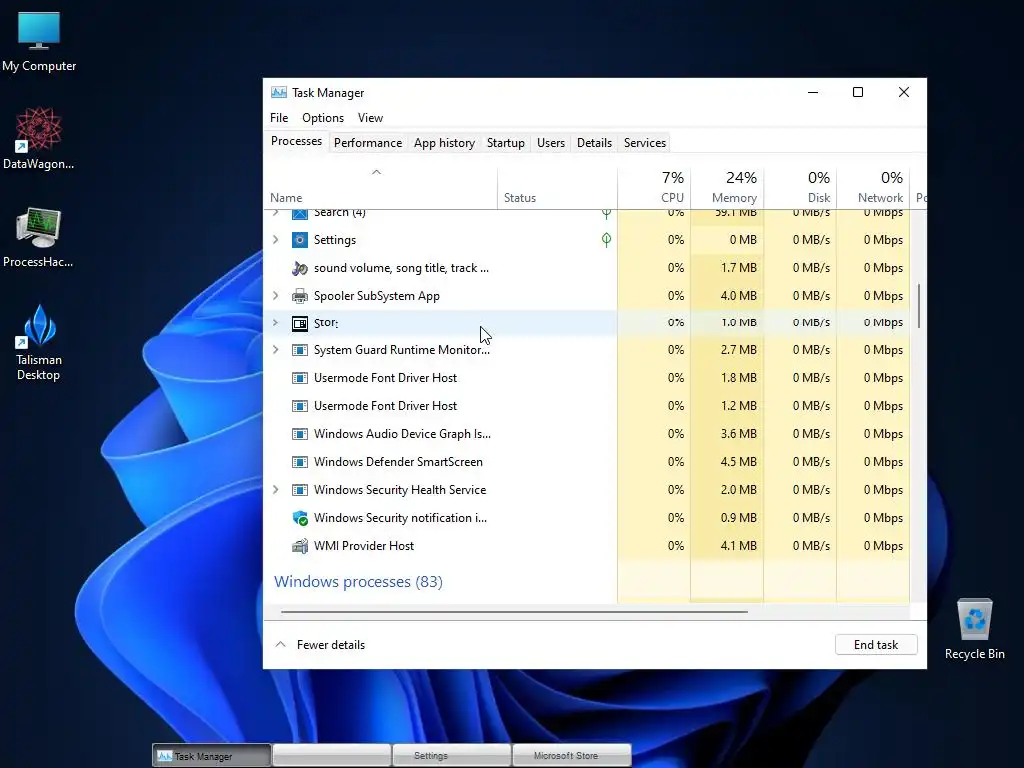Click the Spooler SubSystem App printer icon
The width and height of the screenshot is (1024, 768).
[x=300, y=296]
